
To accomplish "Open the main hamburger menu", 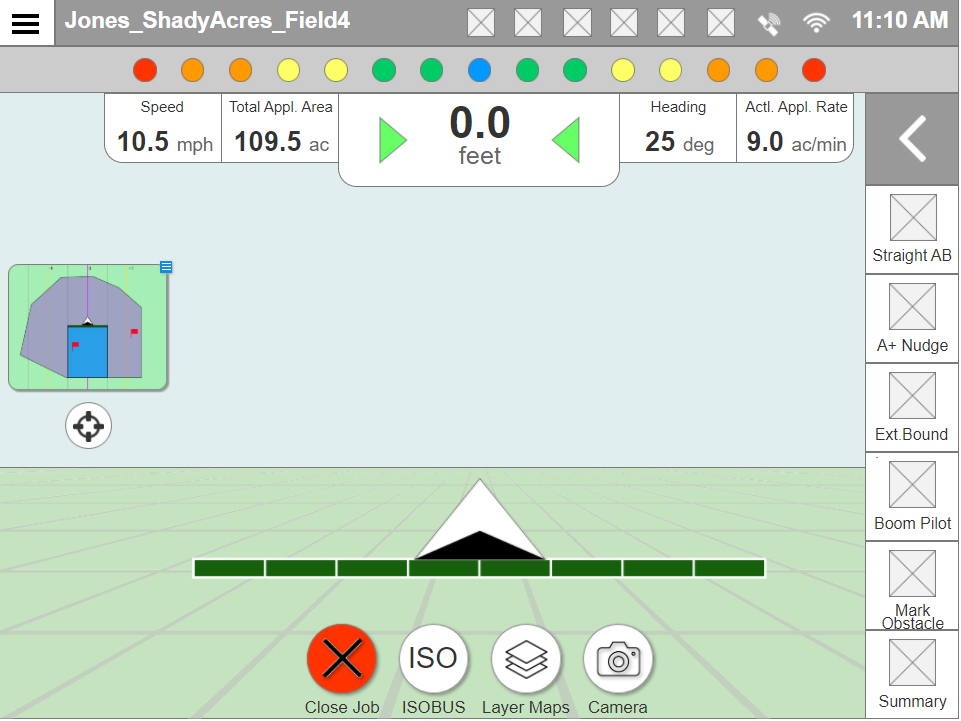I will click(x=26, y=21).
